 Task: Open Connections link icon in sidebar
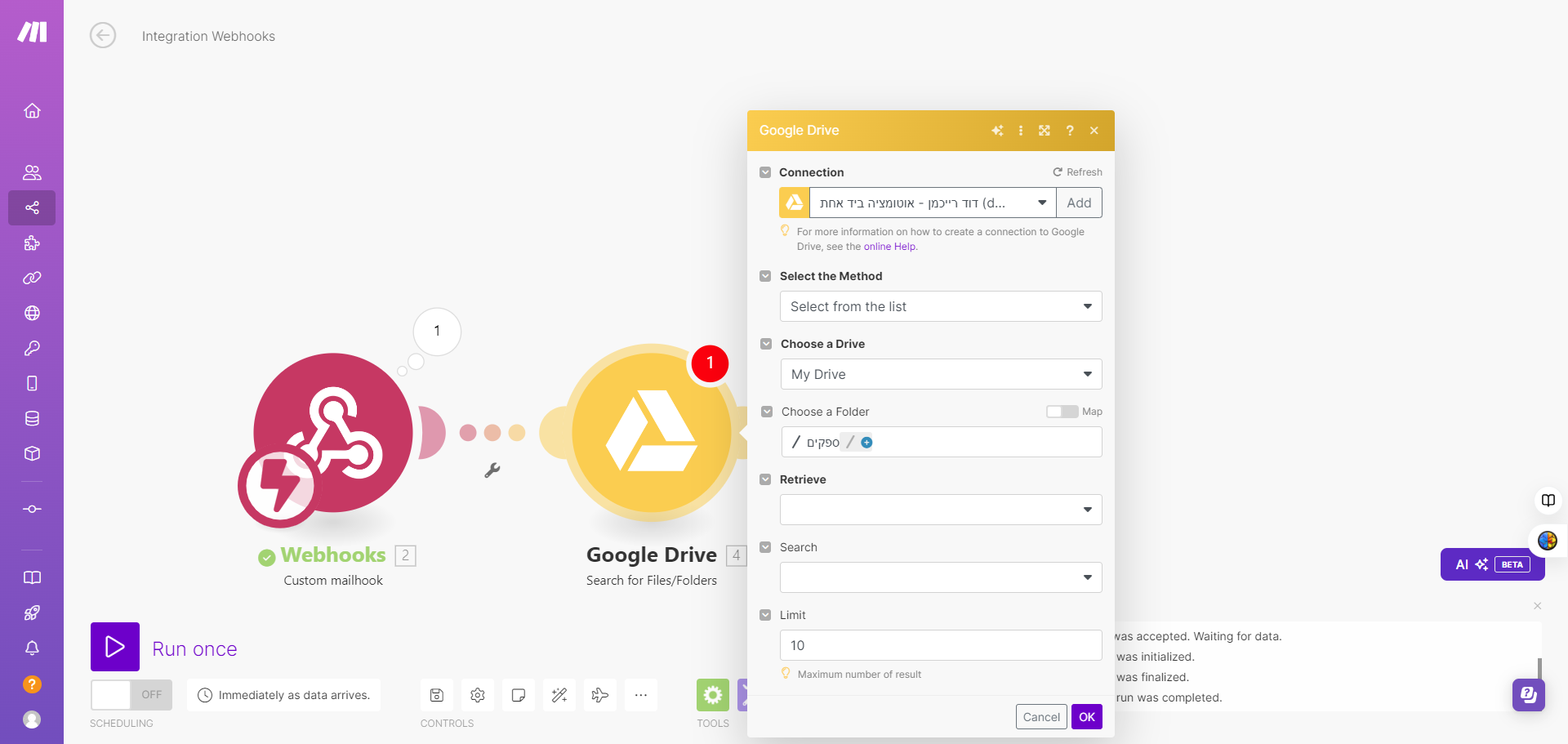coord(32,278)
